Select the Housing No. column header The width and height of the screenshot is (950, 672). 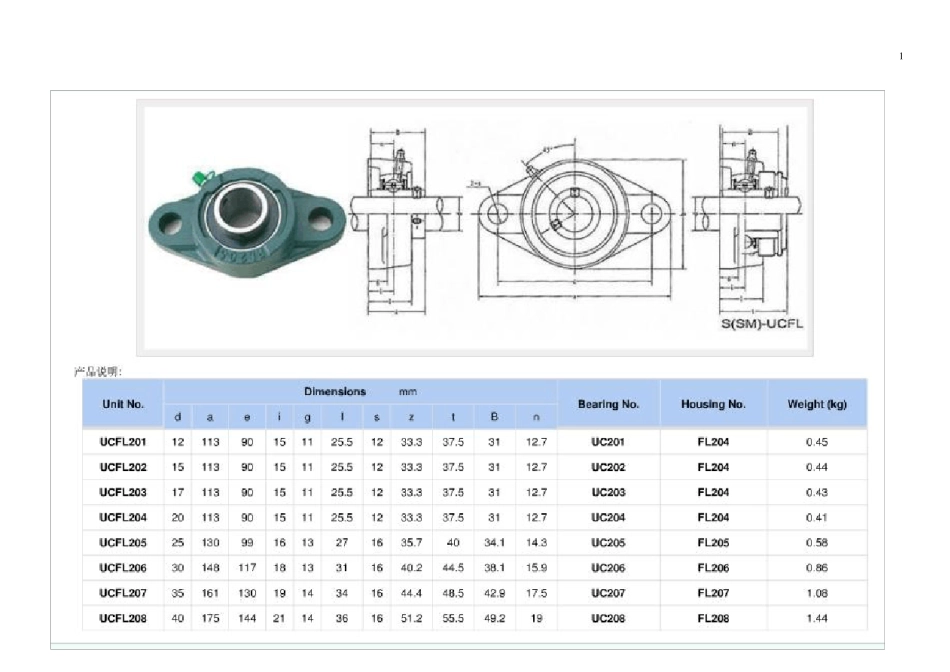pos(713,404)
